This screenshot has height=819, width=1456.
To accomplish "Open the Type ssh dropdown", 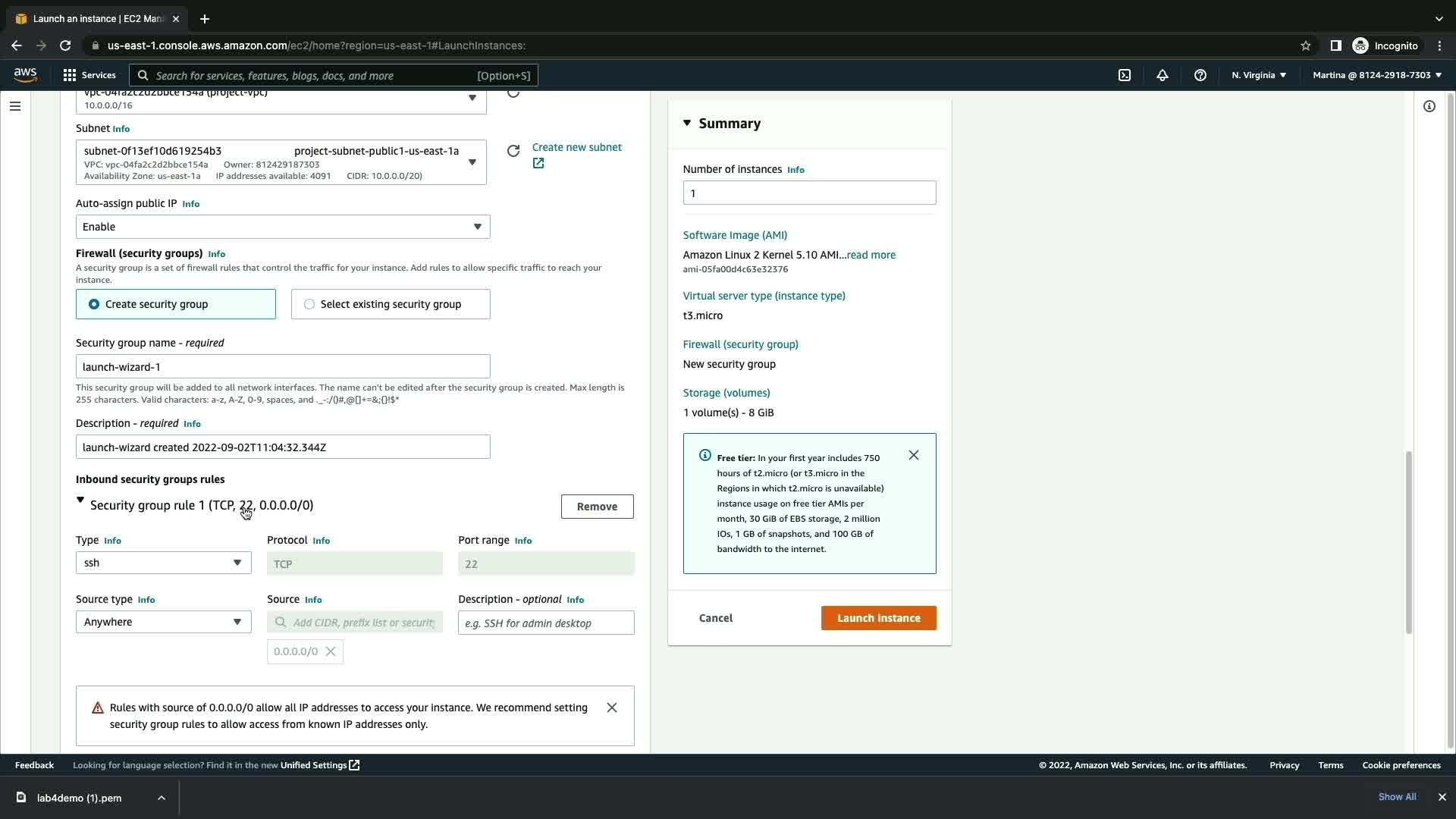I will click(163, 563).
